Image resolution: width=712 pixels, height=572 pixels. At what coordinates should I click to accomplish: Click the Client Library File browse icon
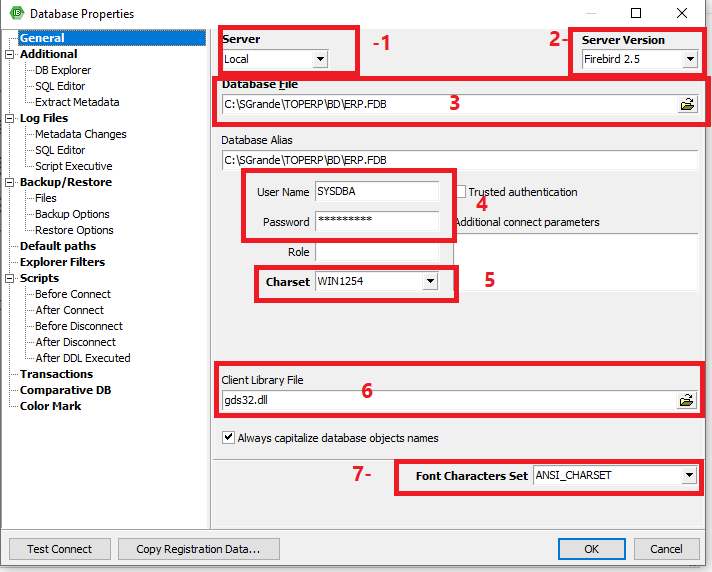[687, 400]
